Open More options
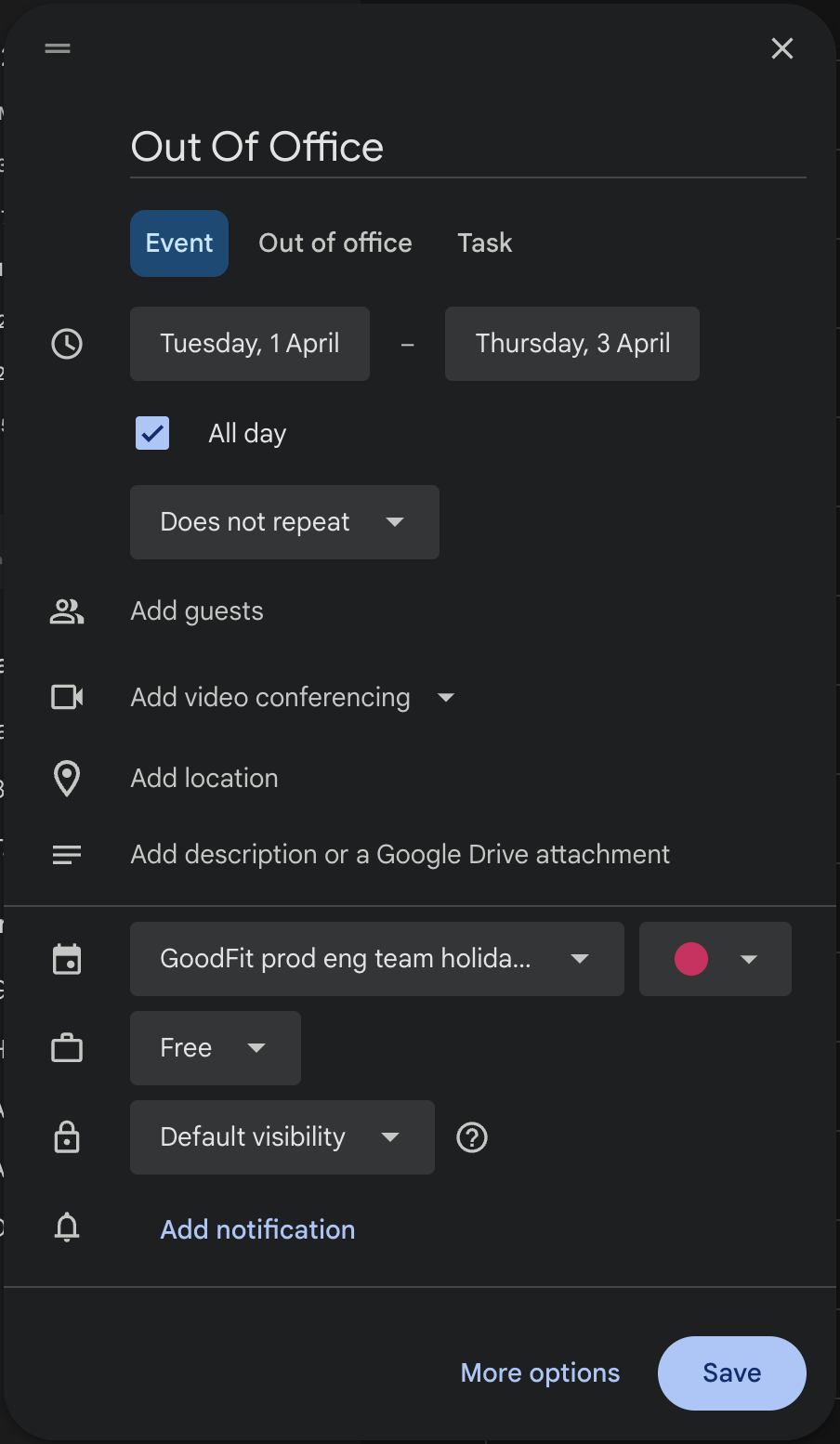This screenshot has height=1444, width=840. point(540,1373)
